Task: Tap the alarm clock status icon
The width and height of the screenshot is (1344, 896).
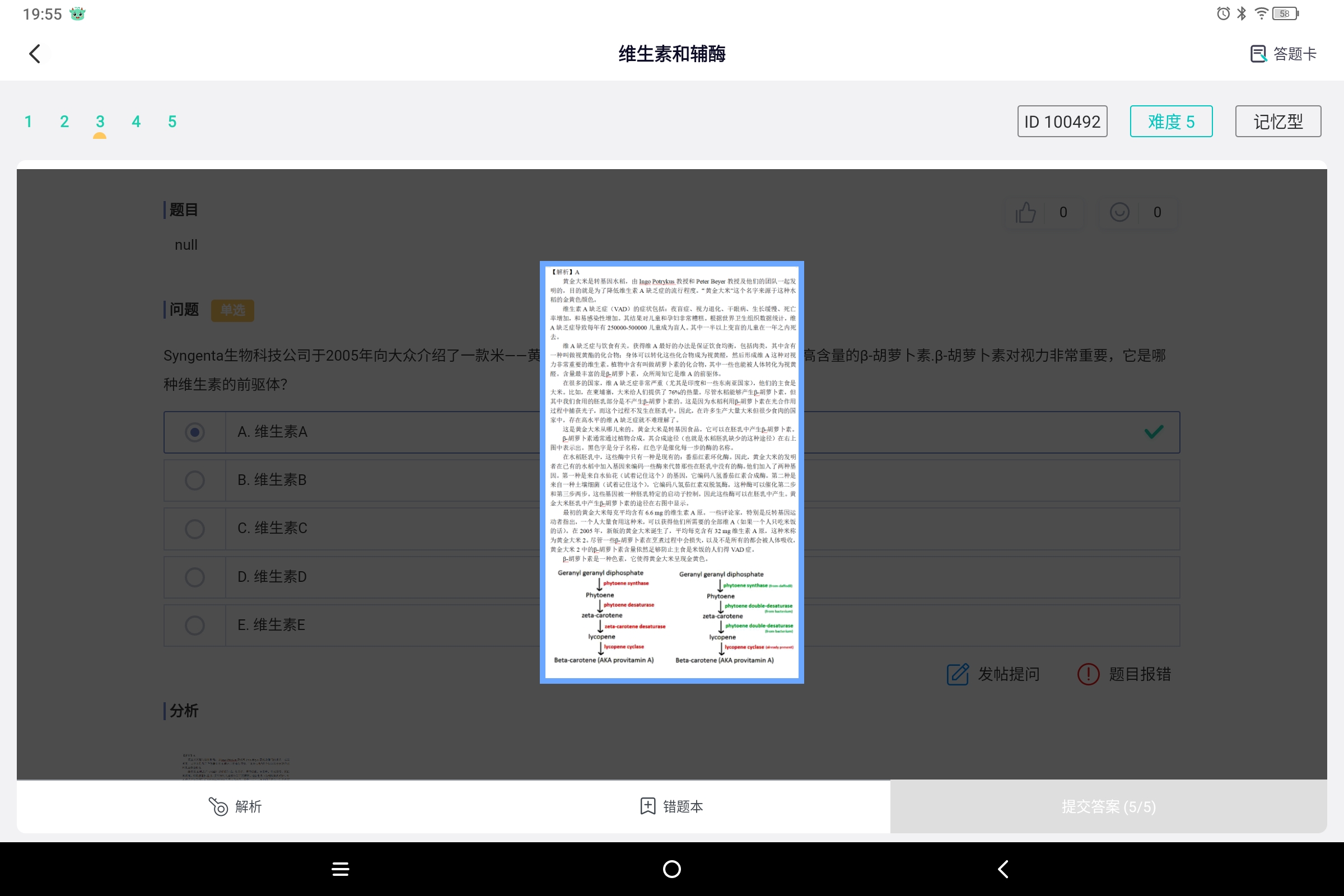Action: point(1223,13)
